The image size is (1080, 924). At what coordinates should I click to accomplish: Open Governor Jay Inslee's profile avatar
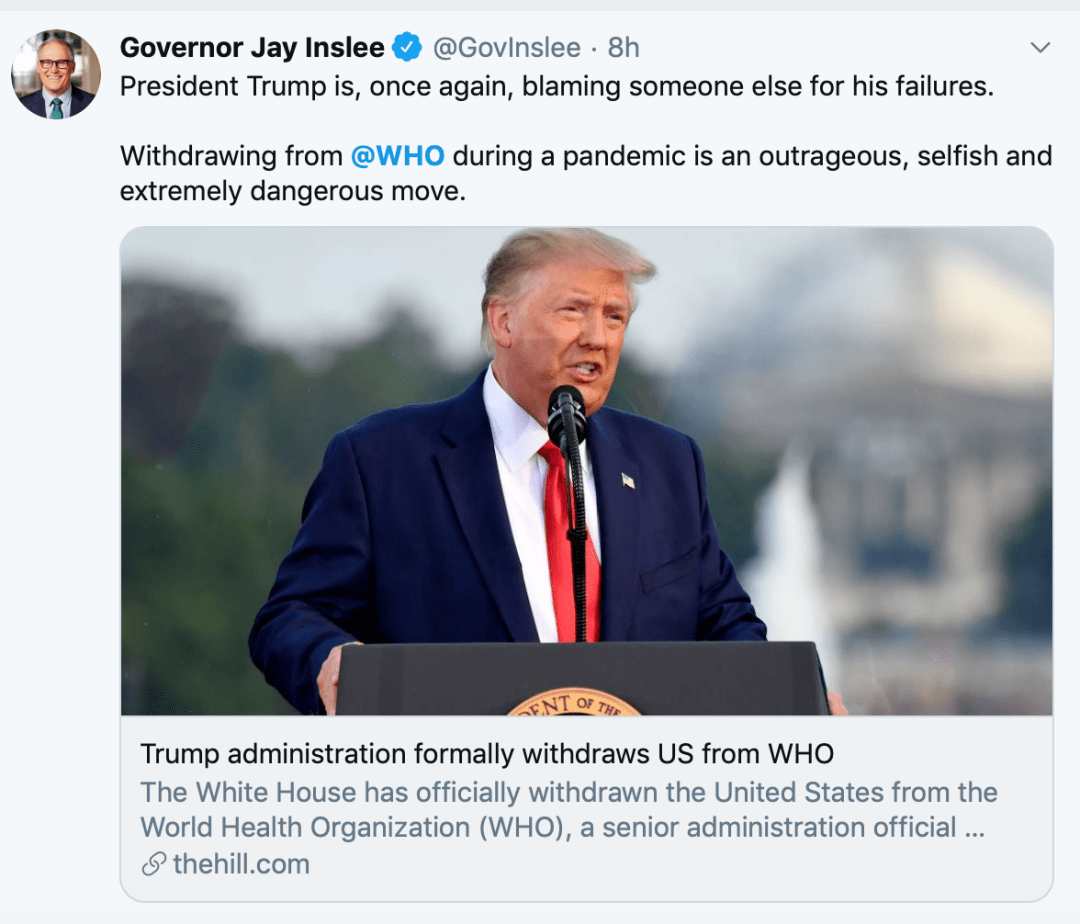click(x=56, y=74)
